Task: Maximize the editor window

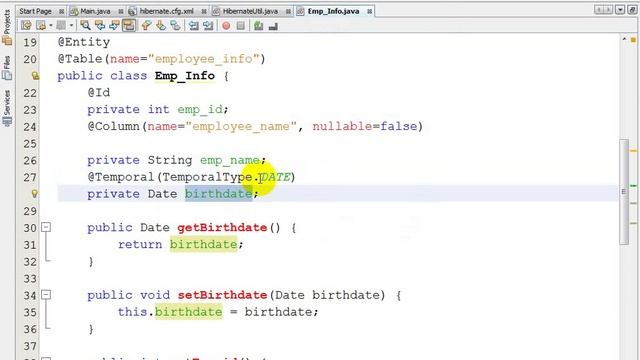Action: [632, 10]
